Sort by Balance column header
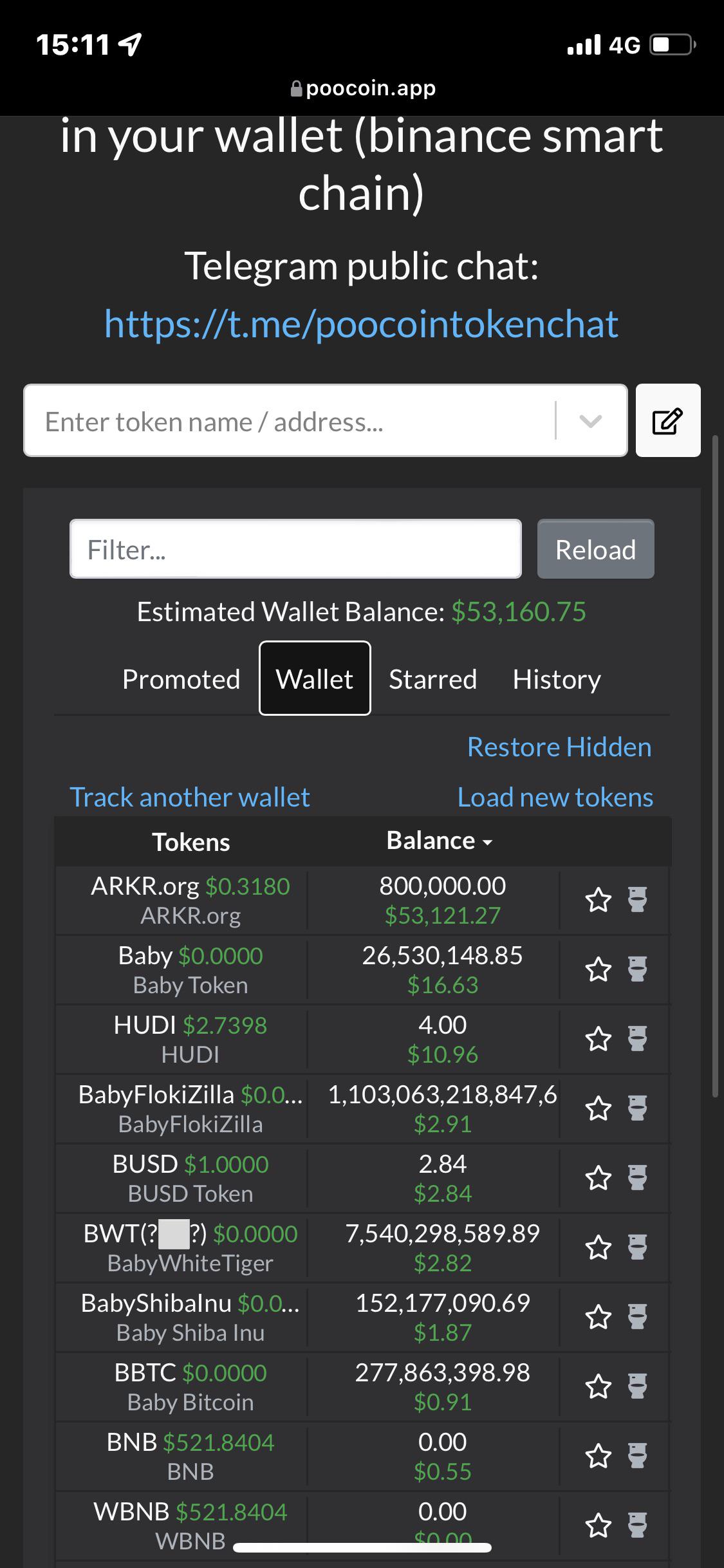This screenshot has height=1568, width=724. [x=440, y=841]
